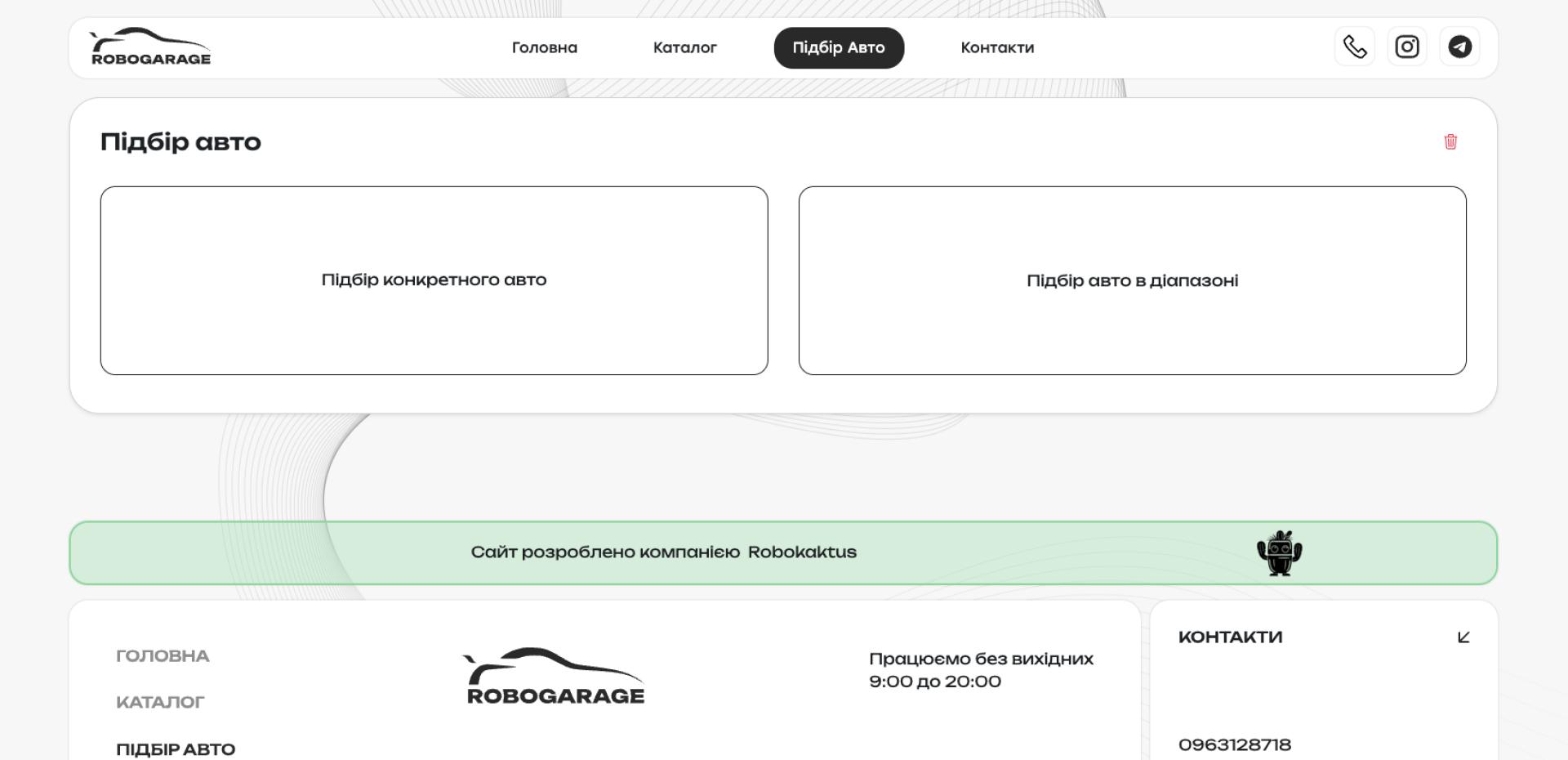Click the red trash icon to clear selection
This screenshot has width=1568, height=760.
point(1450,142)
